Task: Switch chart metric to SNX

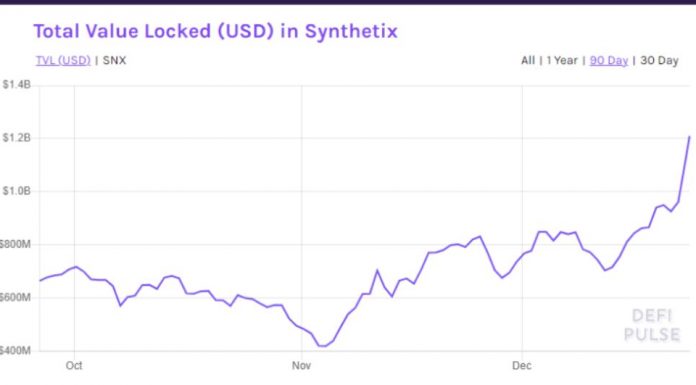Action: point(114,60)
